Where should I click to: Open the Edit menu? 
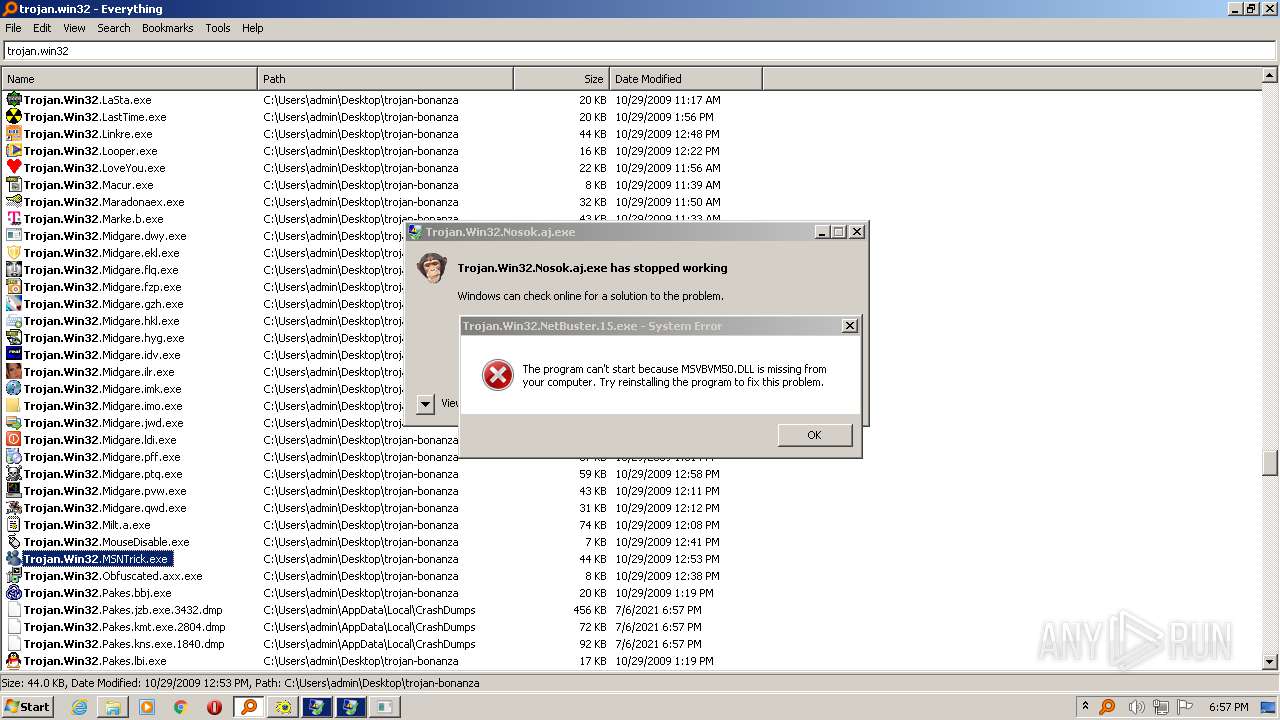tap(42, 28)
